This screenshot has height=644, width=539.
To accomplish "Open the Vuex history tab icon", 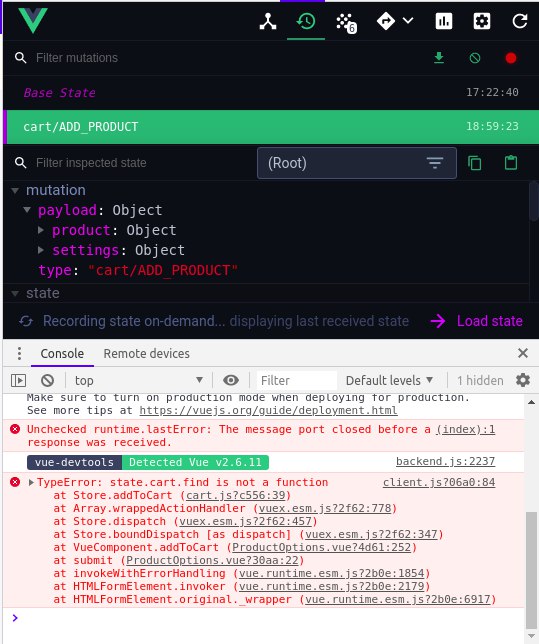I will click(x=306, y=21).
